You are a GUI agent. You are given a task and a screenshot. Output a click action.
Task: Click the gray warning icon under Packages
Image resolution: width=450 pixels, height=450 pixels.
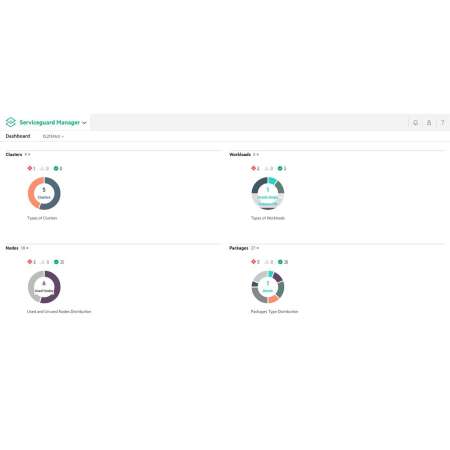click(x=267, y=262)
